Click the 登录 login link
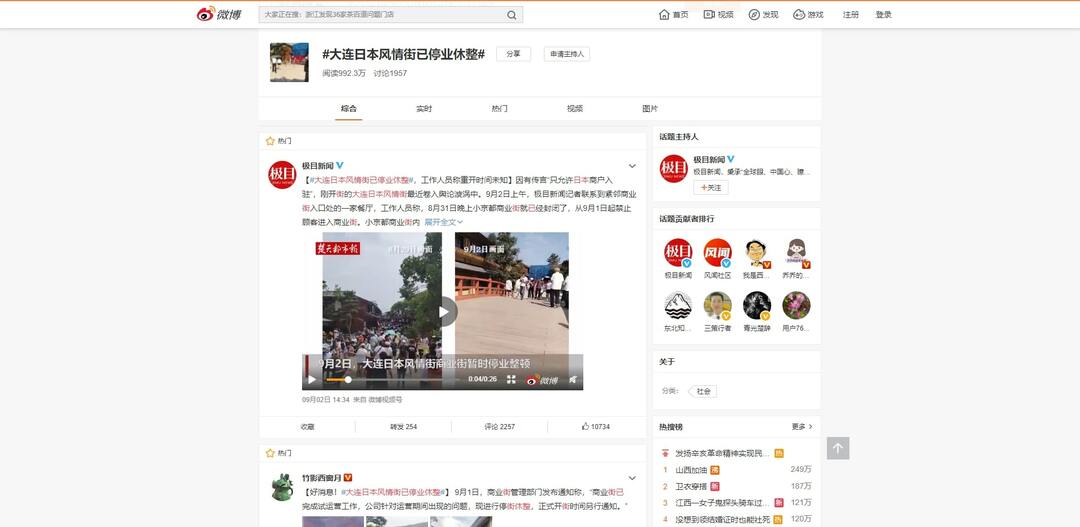Screen dimensions: 1080x527 point(884,14)
